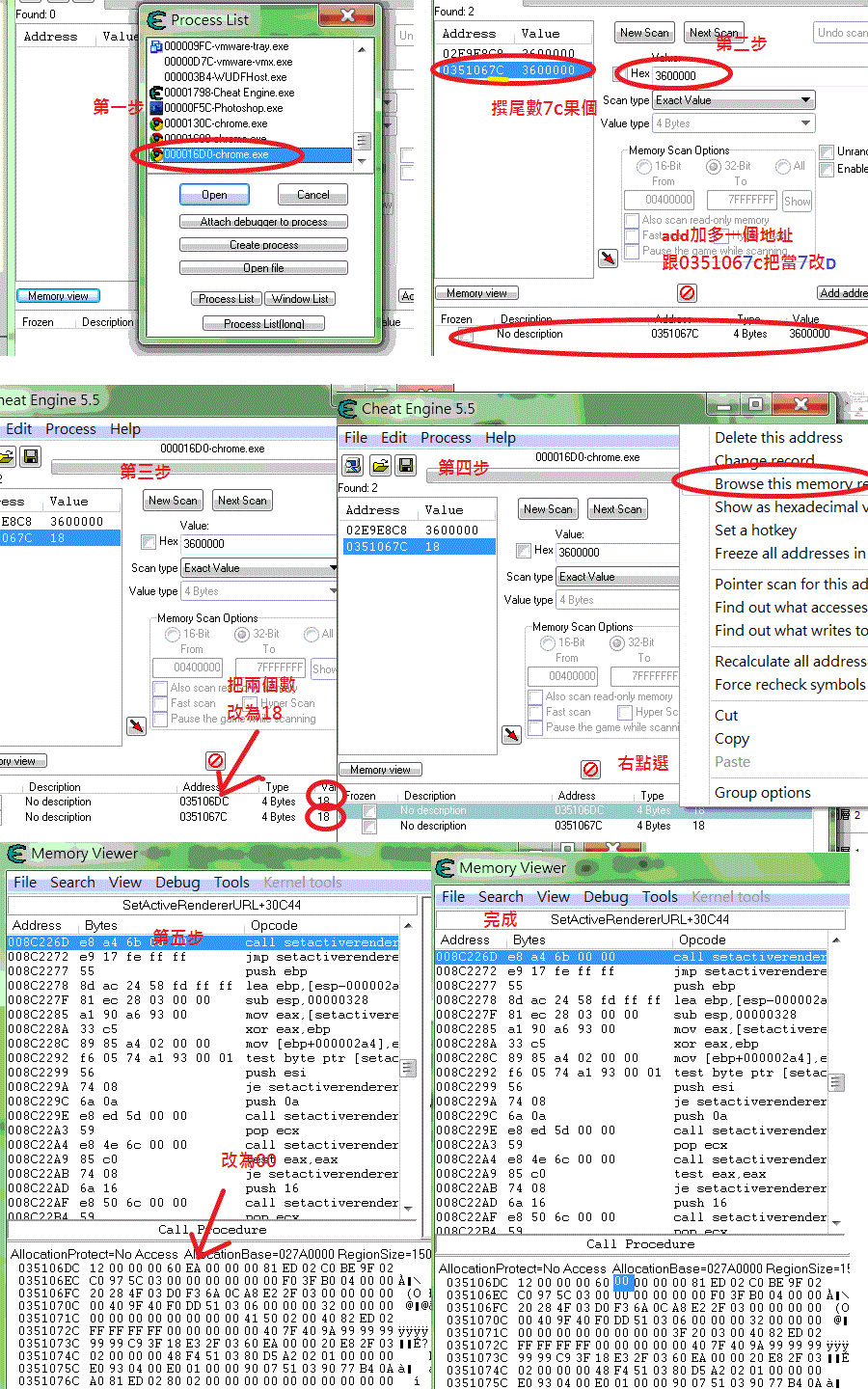Tick Frozen checkbox for the 3600000 address row

point(465,335)
